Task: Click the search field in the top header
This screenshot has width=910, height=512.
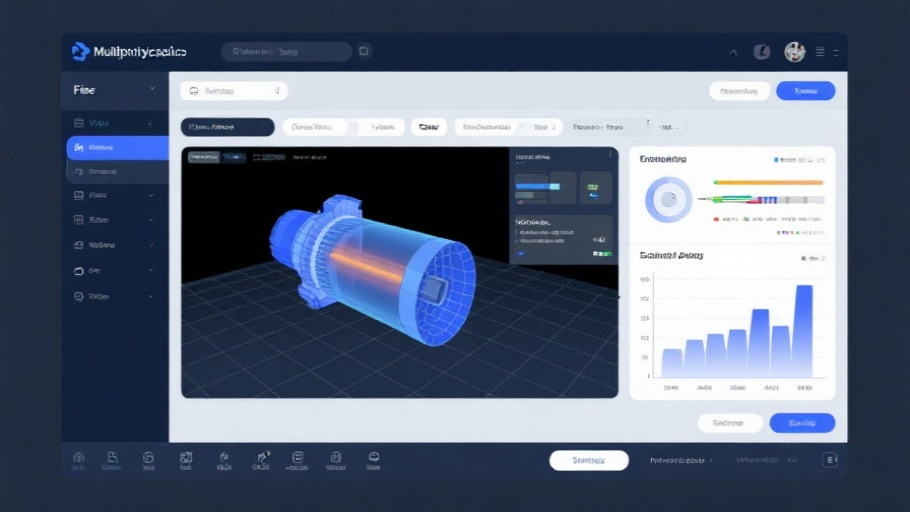Action: coord(285,51)
